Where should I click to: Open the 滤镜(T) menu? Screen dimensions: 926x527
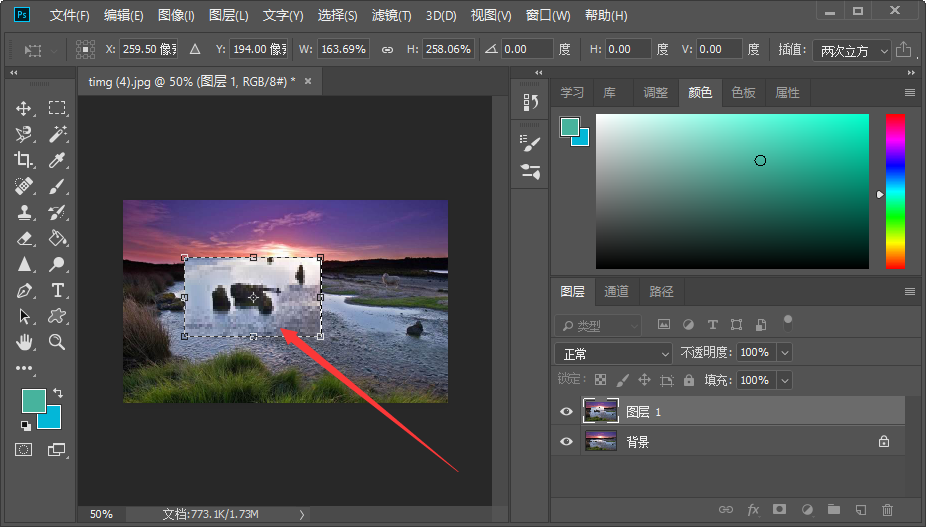coord(391,16)
